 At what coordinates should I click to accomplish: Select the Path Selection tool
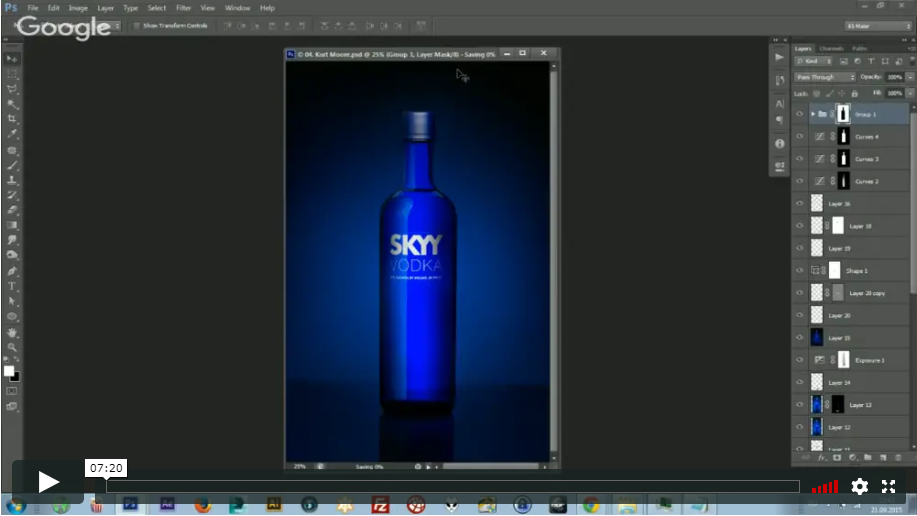(12, 301)
